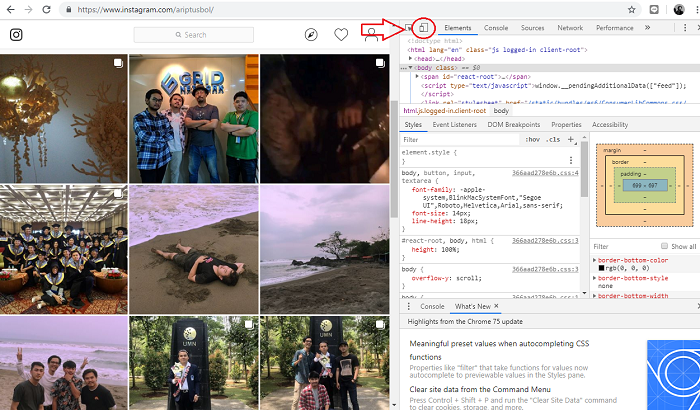This screenshot has width=700, height=410.
Task: Open css:3 link beside #react-root rule
Action: pyautogui.click(x=545, y=240)
